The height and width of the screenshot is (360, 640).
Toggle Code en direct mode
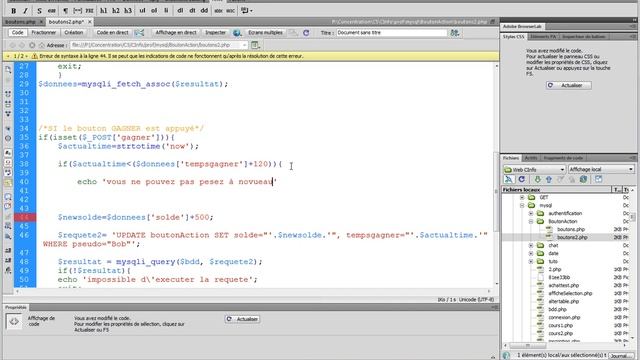112,33
